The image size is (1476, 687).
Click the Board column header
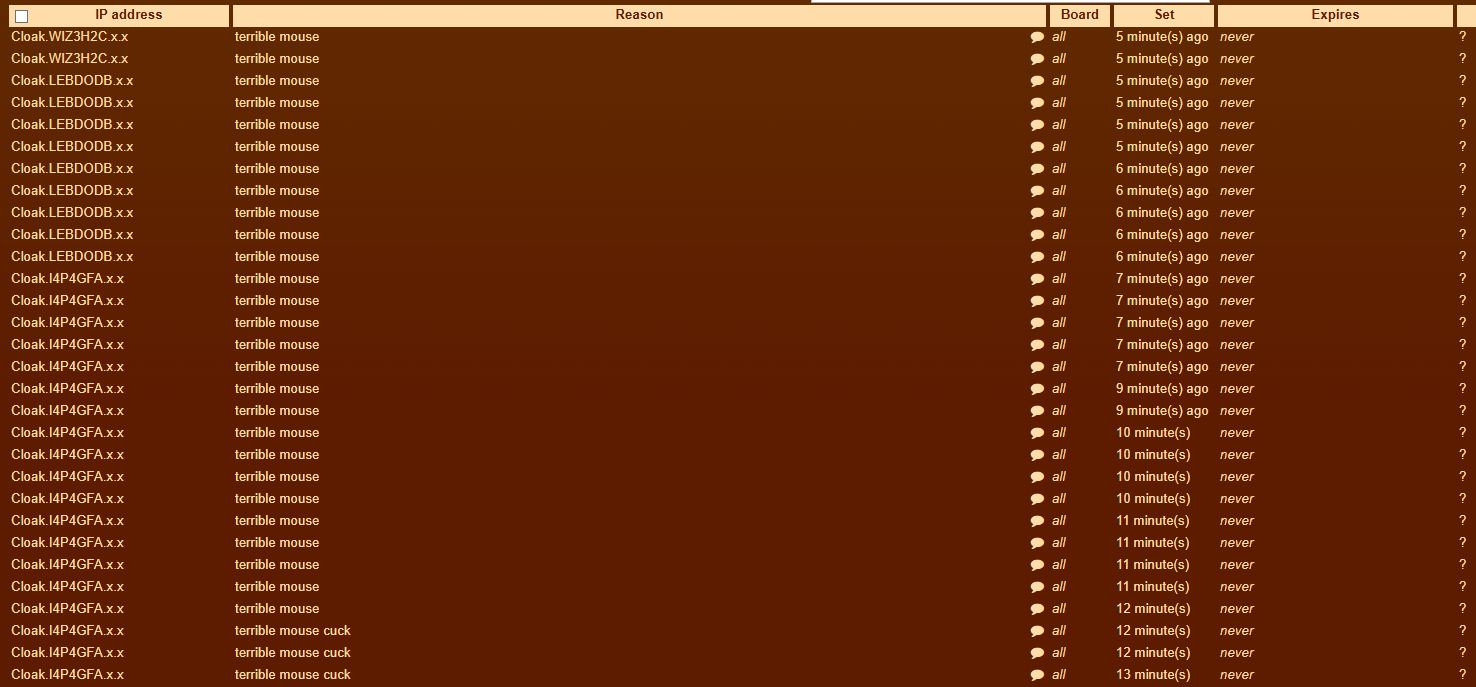point(1079,15)
